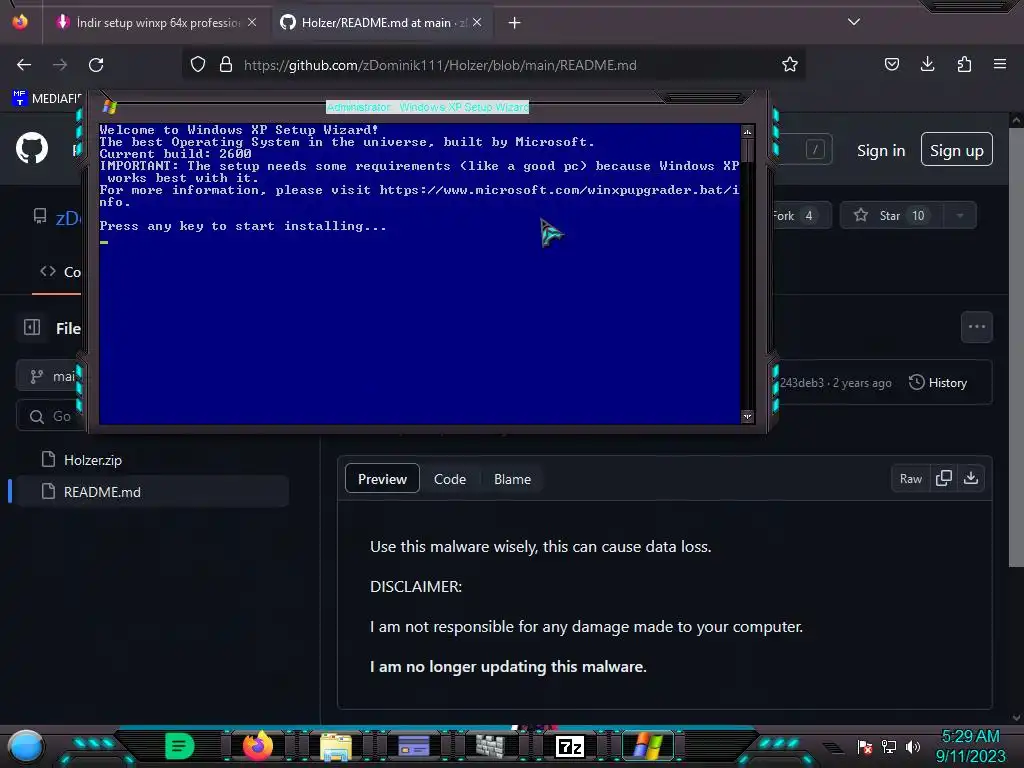Open the Pocket save icon
The height and width of the screenshot is (768, 1024).
(891, 64)
